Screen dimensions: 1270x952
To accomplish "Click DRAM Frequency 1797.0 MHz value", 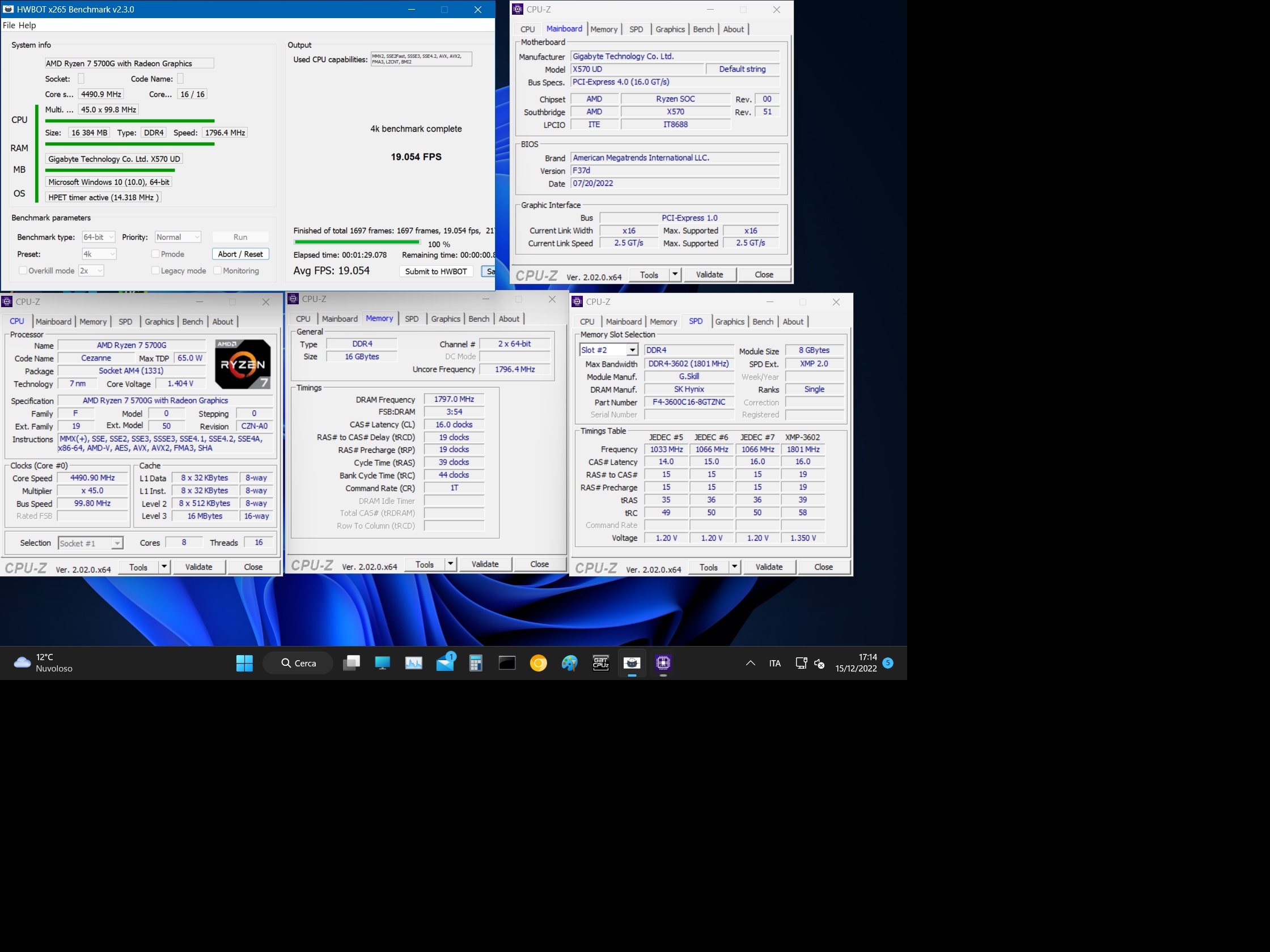I will (x=454, y=399).
